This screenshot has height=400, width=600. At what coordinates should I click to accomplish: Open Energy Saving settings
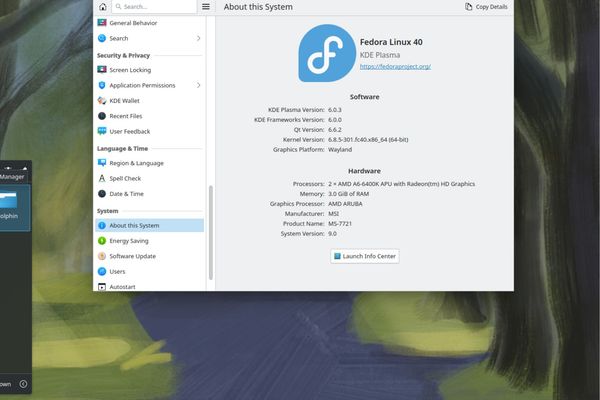[x=149, y=241]
